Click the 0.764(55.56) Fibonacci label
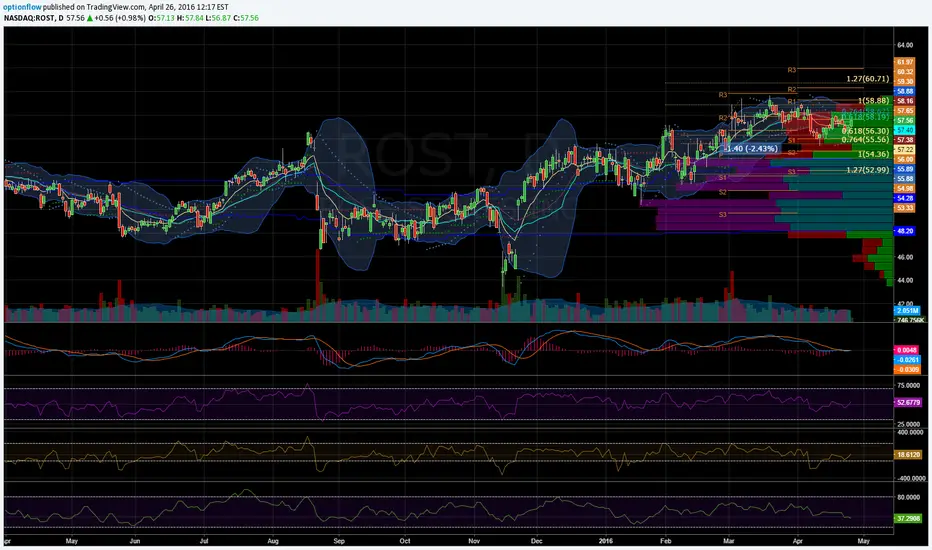The width and height of the screenshot is (932, 550). [x=865, y=140]
